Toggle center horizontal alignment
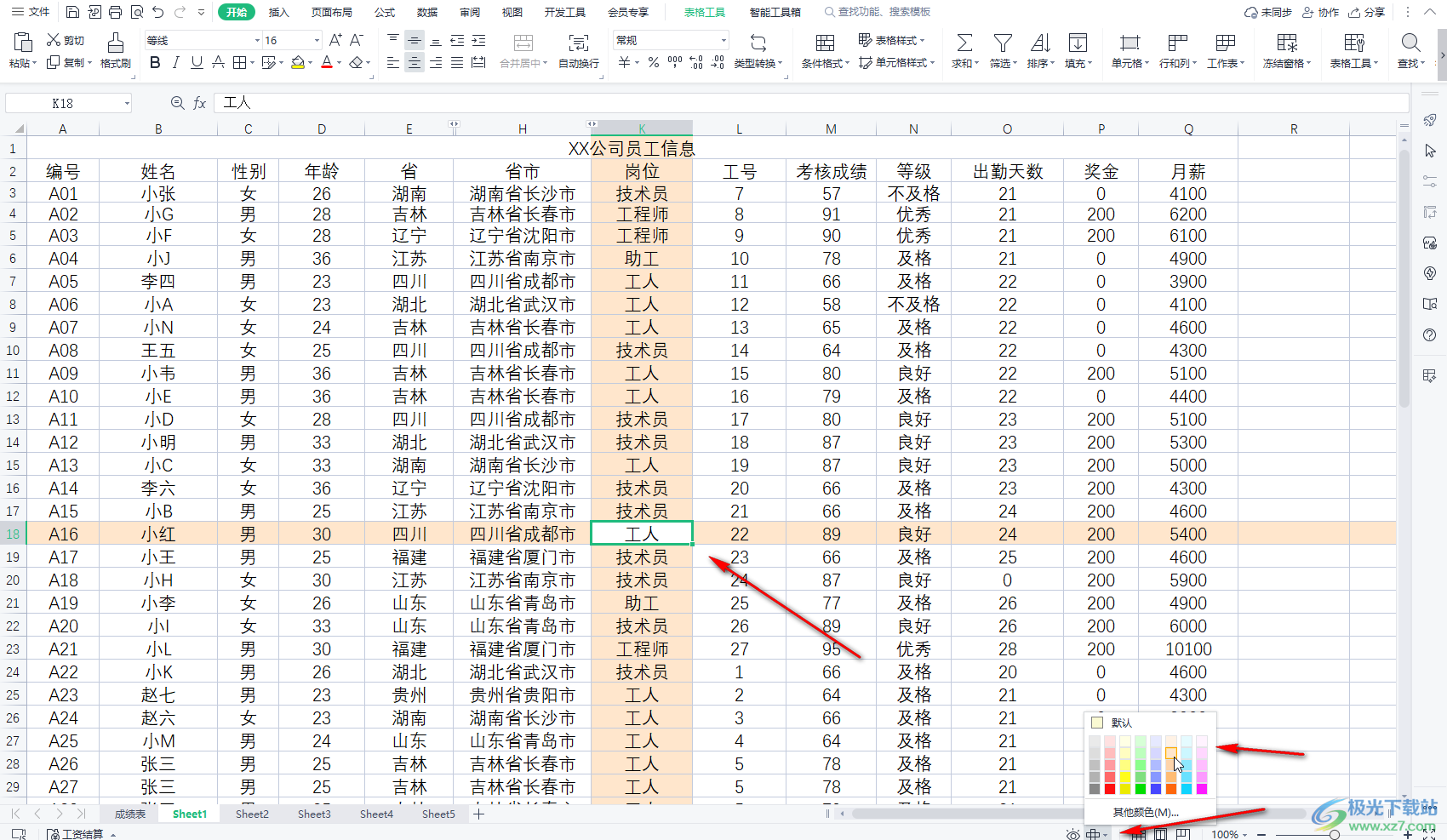 pos(415,62)
